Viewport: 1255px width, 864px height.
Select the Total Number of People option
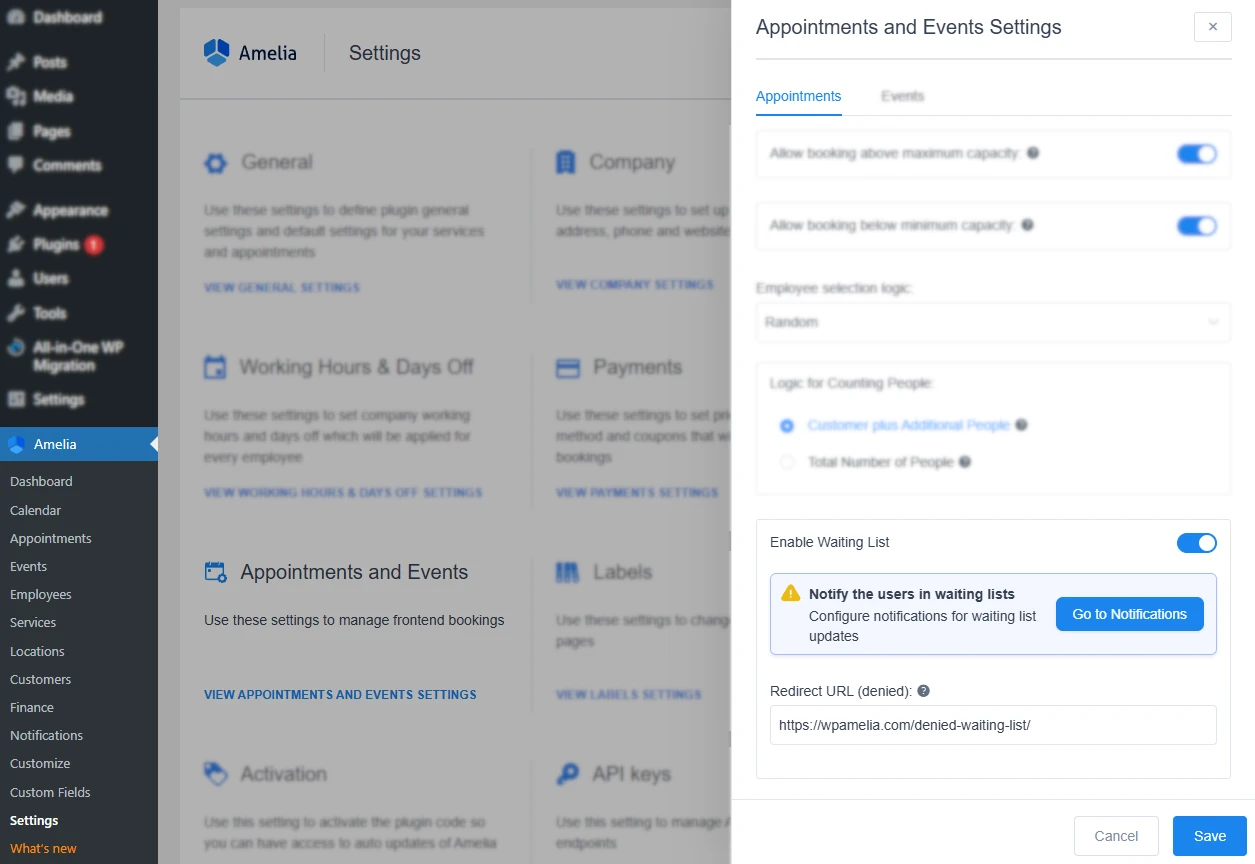point(787,462)
